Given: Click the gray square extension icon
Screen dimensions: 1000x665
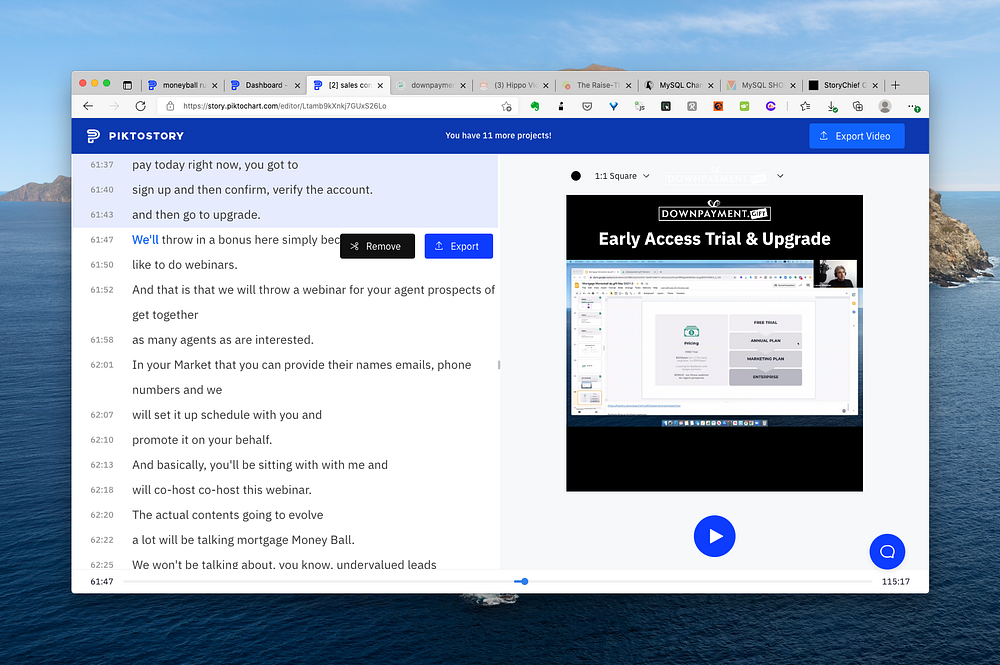Looking at the screenshot, I should tap(692, 106).
